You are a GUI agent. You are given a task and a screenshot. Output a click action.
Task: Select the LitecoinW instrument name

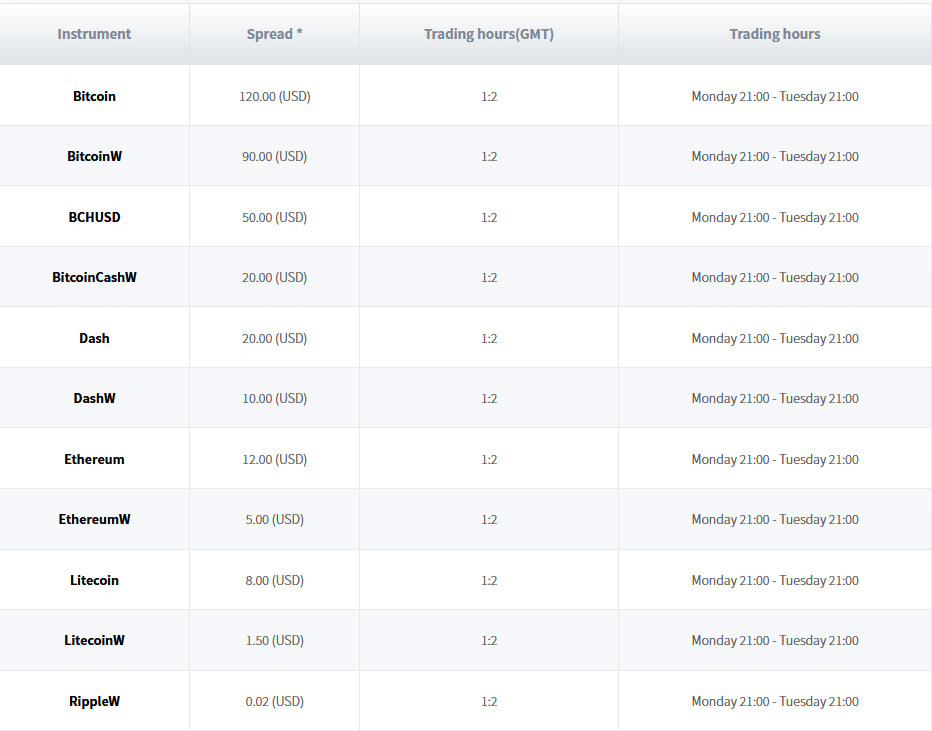pos(94,641)
